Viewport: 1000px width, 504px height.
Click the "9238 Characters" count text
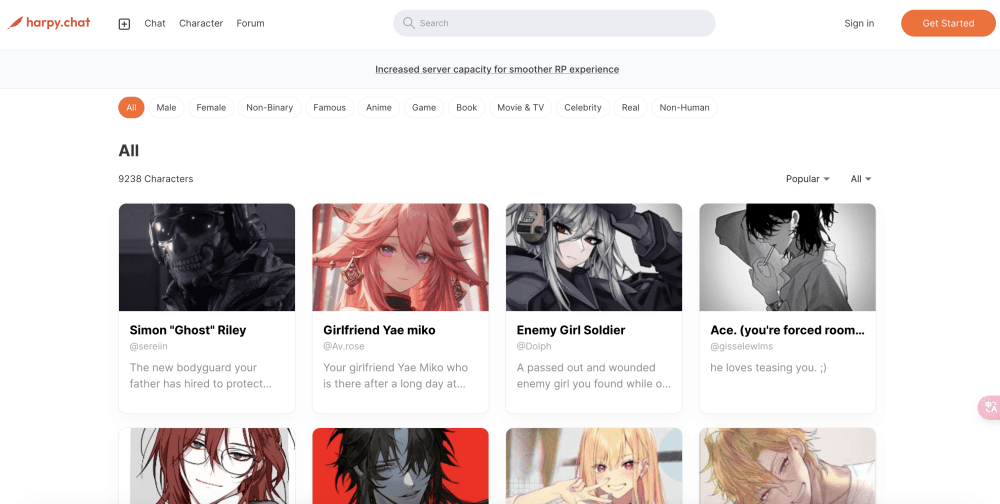tap(156, 179)
